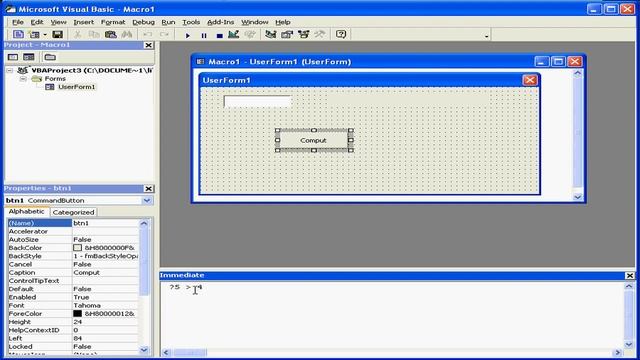Screen dimensions: 640x360
Task: Click the BackColor color swatch
Action: point(77,248)
